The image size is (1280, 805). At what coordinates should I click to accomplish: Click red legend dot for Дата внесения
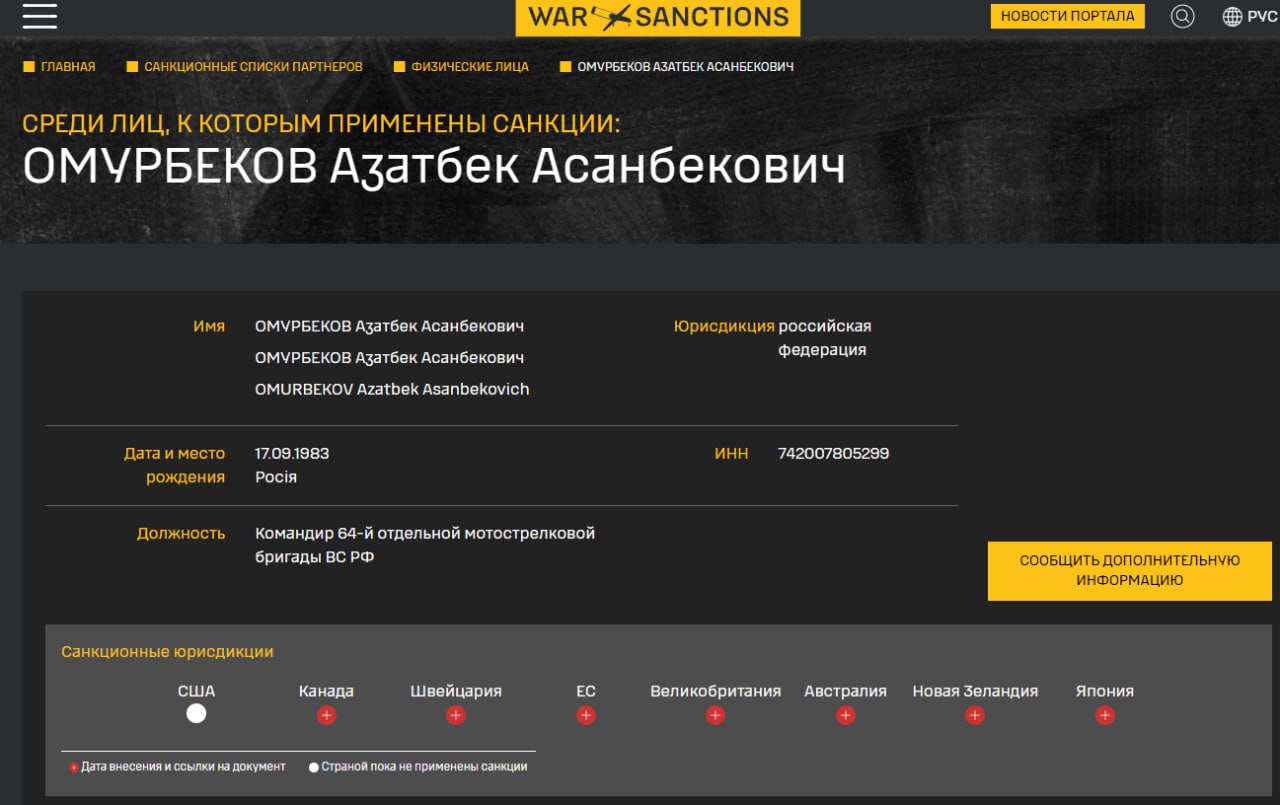(x=74, y=767)
